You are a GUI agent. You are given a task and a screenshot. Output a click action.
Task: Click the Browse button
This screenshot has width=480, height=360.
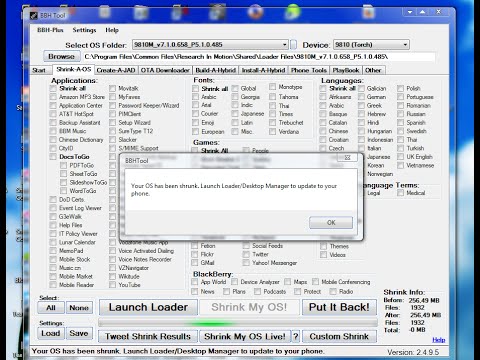pyautogui.click(x=61, y=56)
